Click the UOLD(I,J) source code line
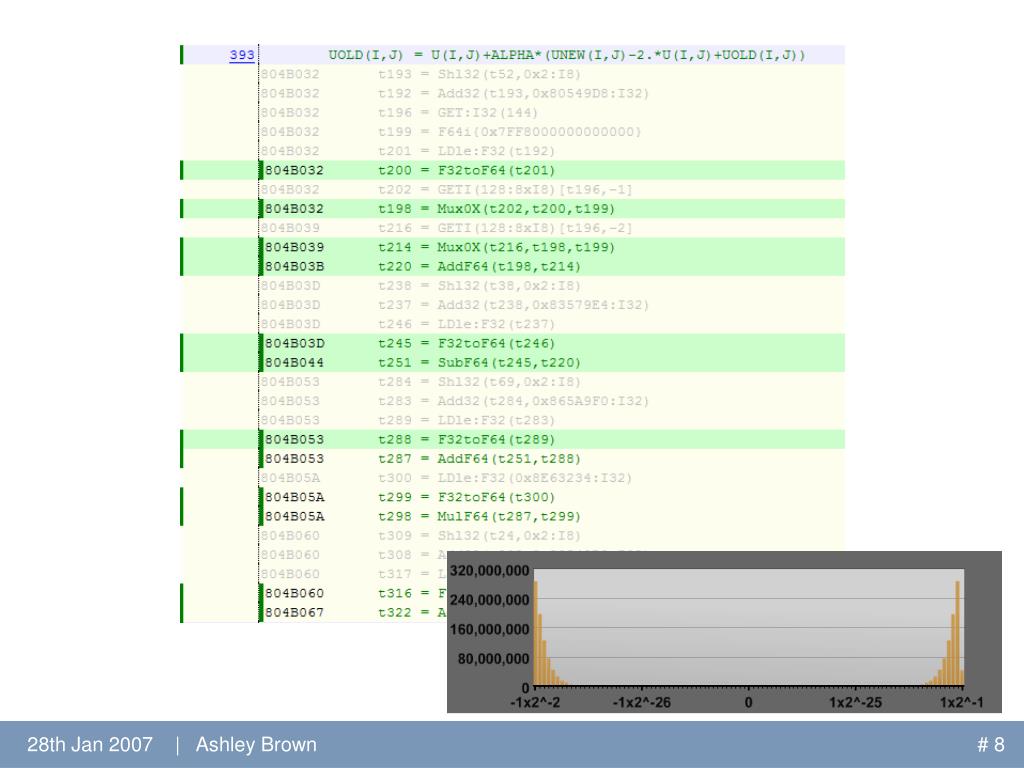The width and height of the screenshot is (1024, 768). pos(566,55)
